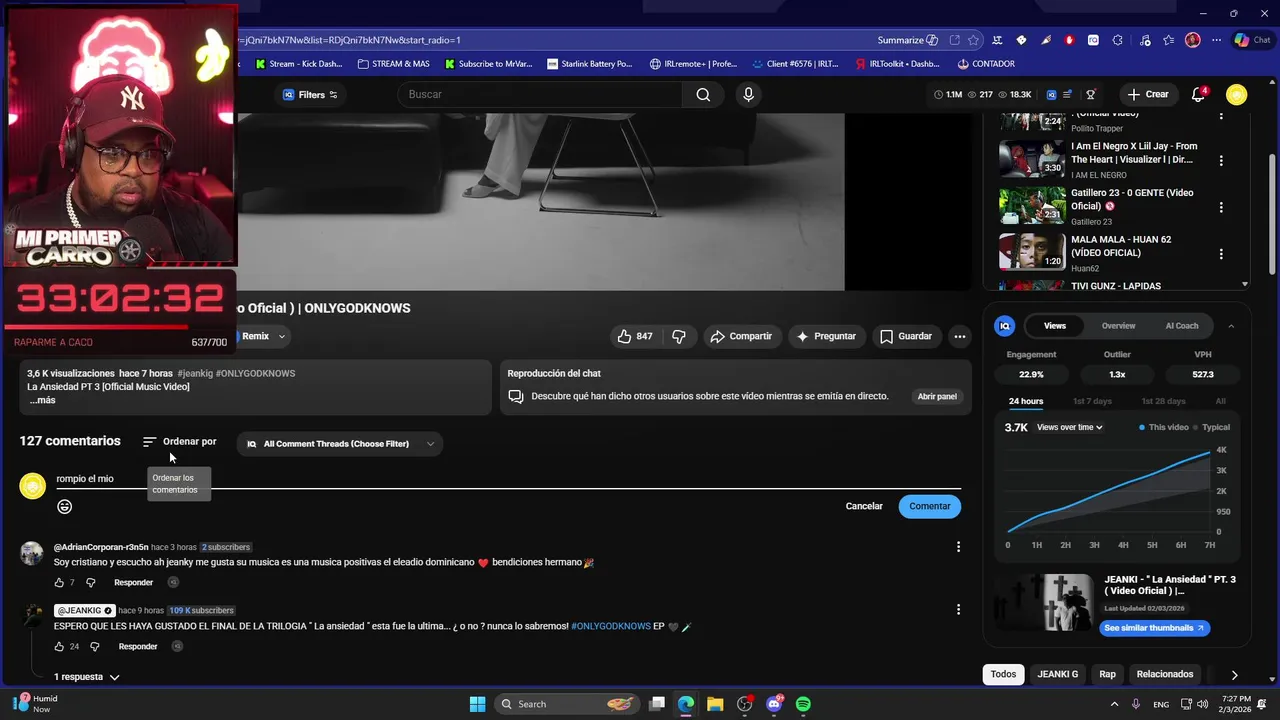Toggle This video legend in the chart
Screen dimensions: 1280x720
tap(1164, 427)
